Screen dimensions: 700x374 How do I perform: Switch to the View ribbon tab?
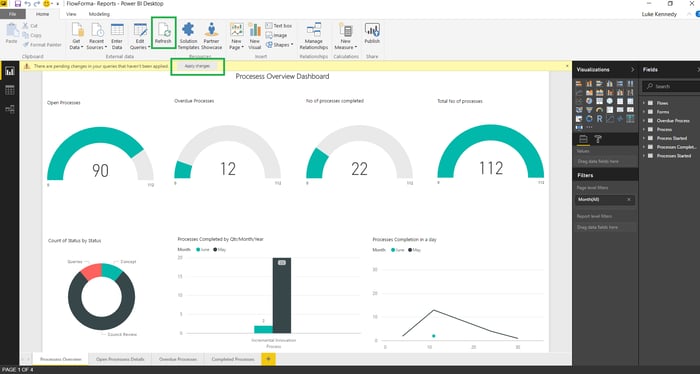(71, 14)
